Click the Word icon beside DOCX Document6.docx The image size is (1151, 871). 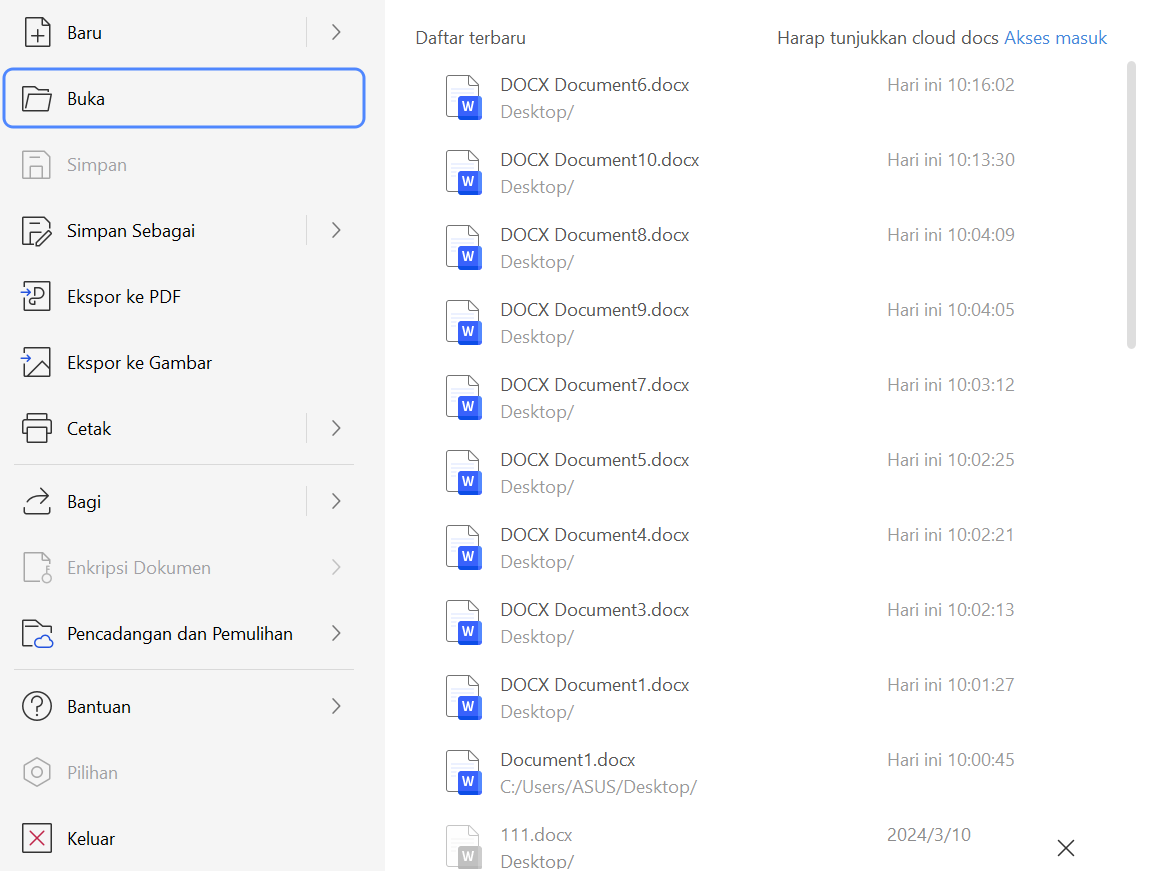[x=463, y=97]
